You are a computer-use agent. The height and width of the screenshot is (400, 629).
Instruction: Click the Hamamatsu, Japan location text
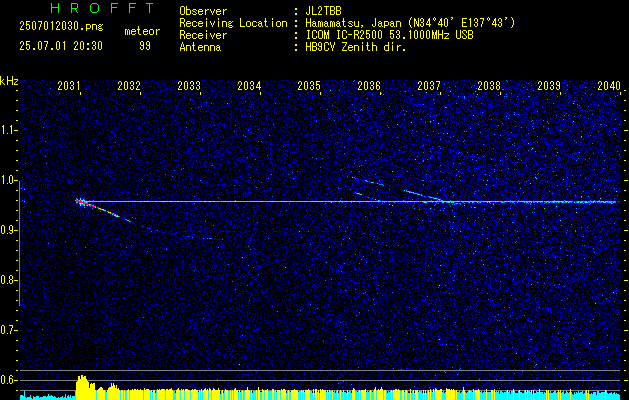410,23
